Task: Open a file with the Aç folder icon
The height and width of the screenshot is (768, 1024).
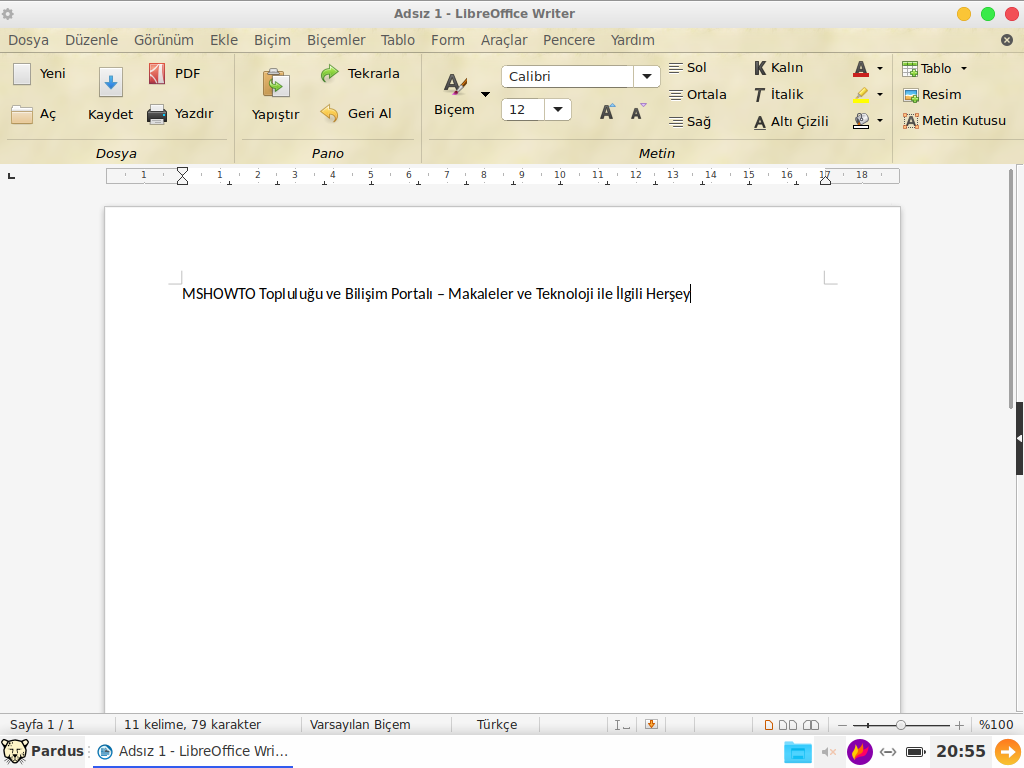Action: [x=22, y=114]
